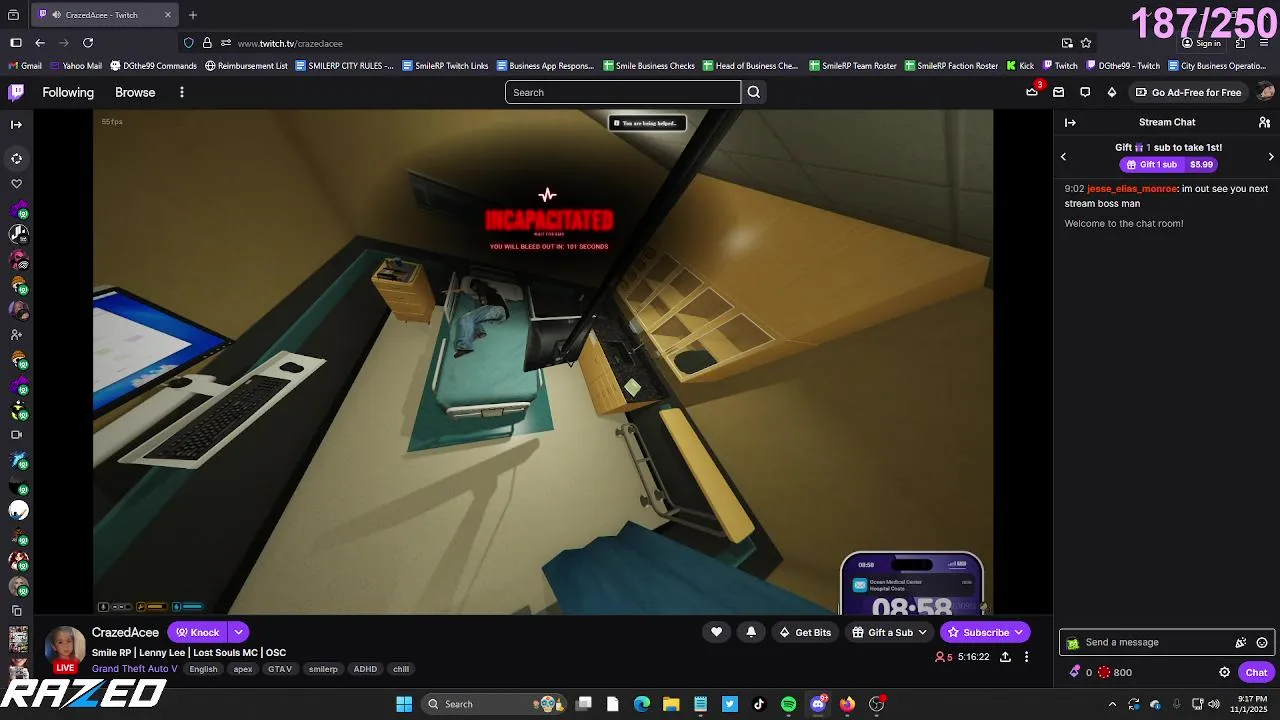
Task: Open the browser extensions icon
Action: 1240,43
